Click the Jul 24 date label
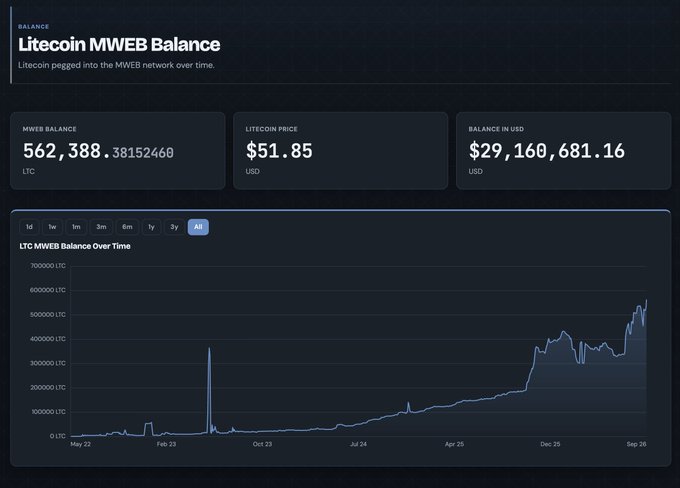The height and width of the screenshot is (488, 680). click(x=358, y=444)
